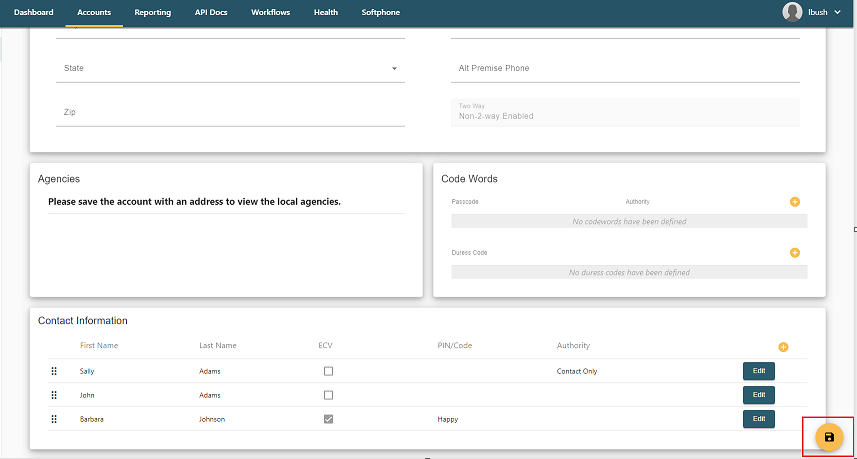Click drag handle for Barbara Johnson row
857x459 pixels.
pos(54,419)
